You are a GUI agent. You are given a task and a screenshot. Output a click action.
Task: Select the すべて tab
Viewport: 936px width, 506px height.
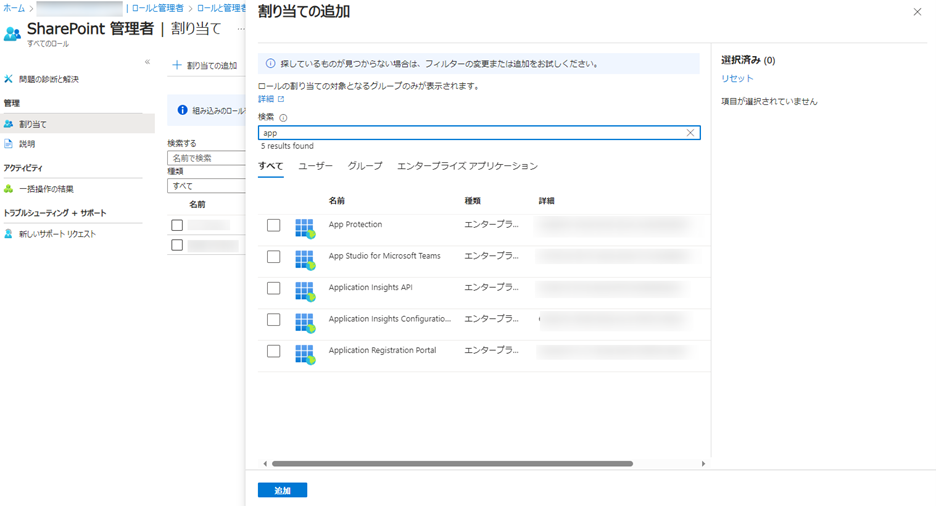click(270, 166)
